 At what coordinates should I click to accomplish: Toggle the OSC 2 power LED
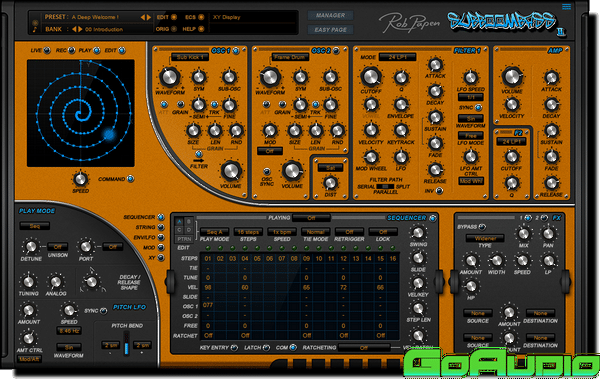(x=336, y=51)
